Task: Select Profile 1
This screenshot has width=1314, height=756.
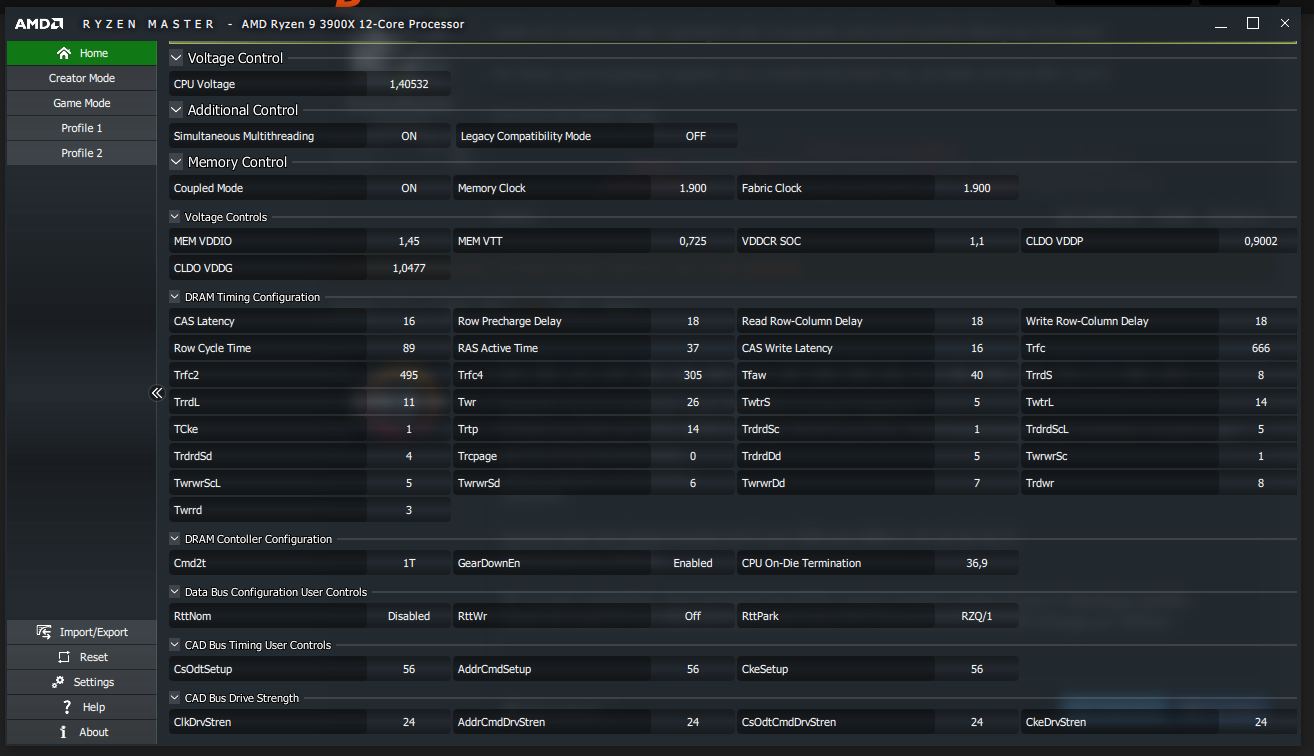Action: (x=82, y=128)
